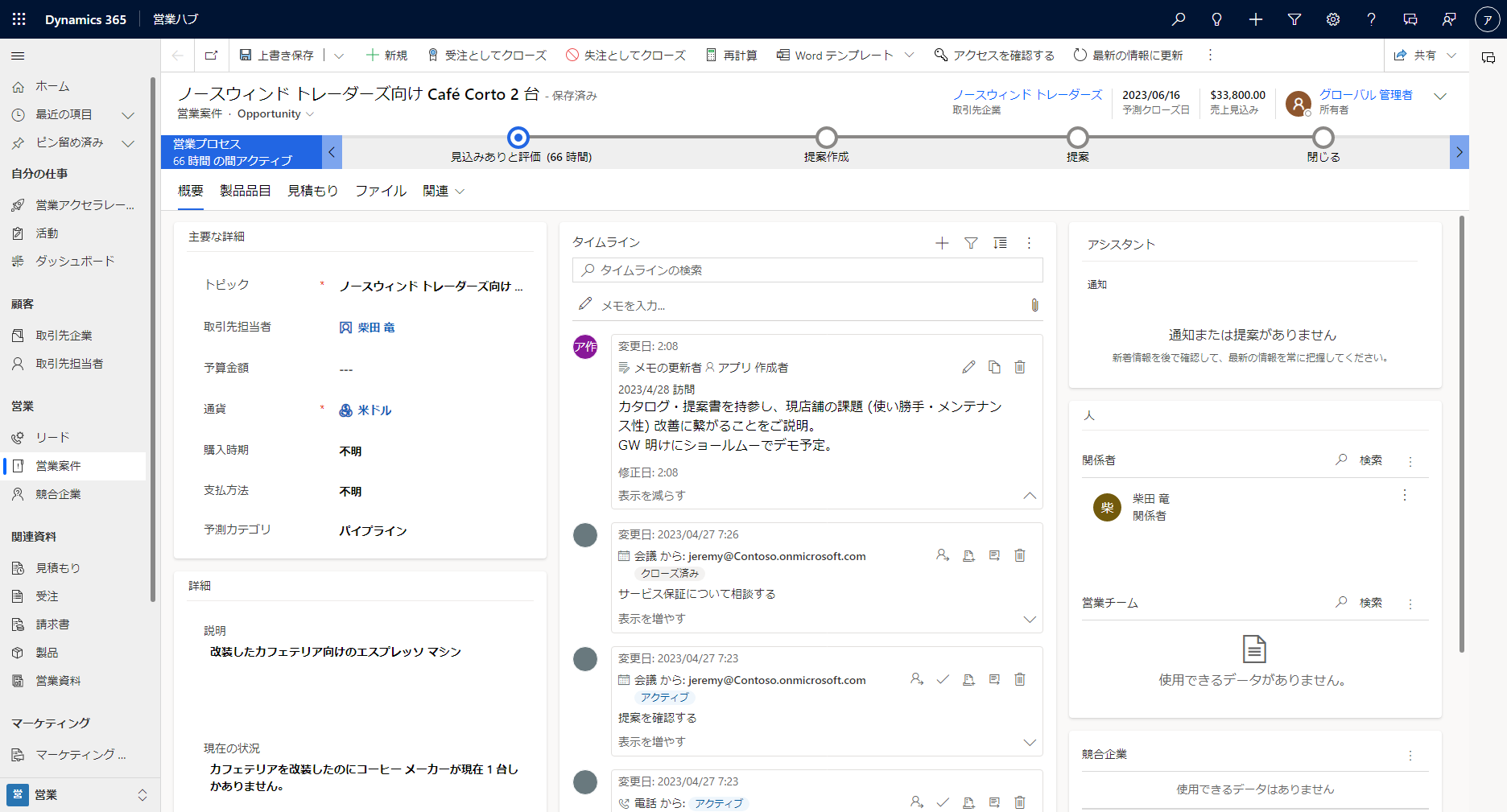This screenshot has height=812, width=1507.
Task: Add a timeline record with plus icon
Action: (x=942, y=243)
